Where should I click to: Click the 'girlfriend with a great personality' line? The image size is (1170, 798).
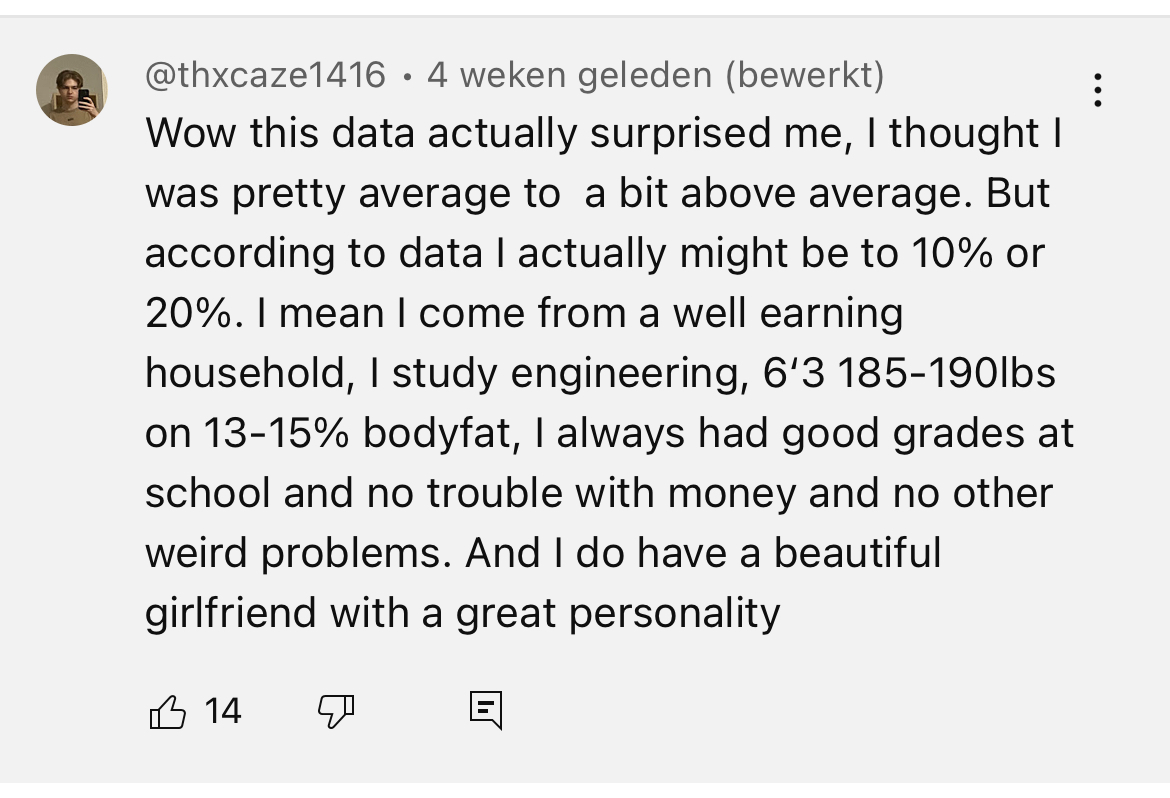click(x=463, y=613)
